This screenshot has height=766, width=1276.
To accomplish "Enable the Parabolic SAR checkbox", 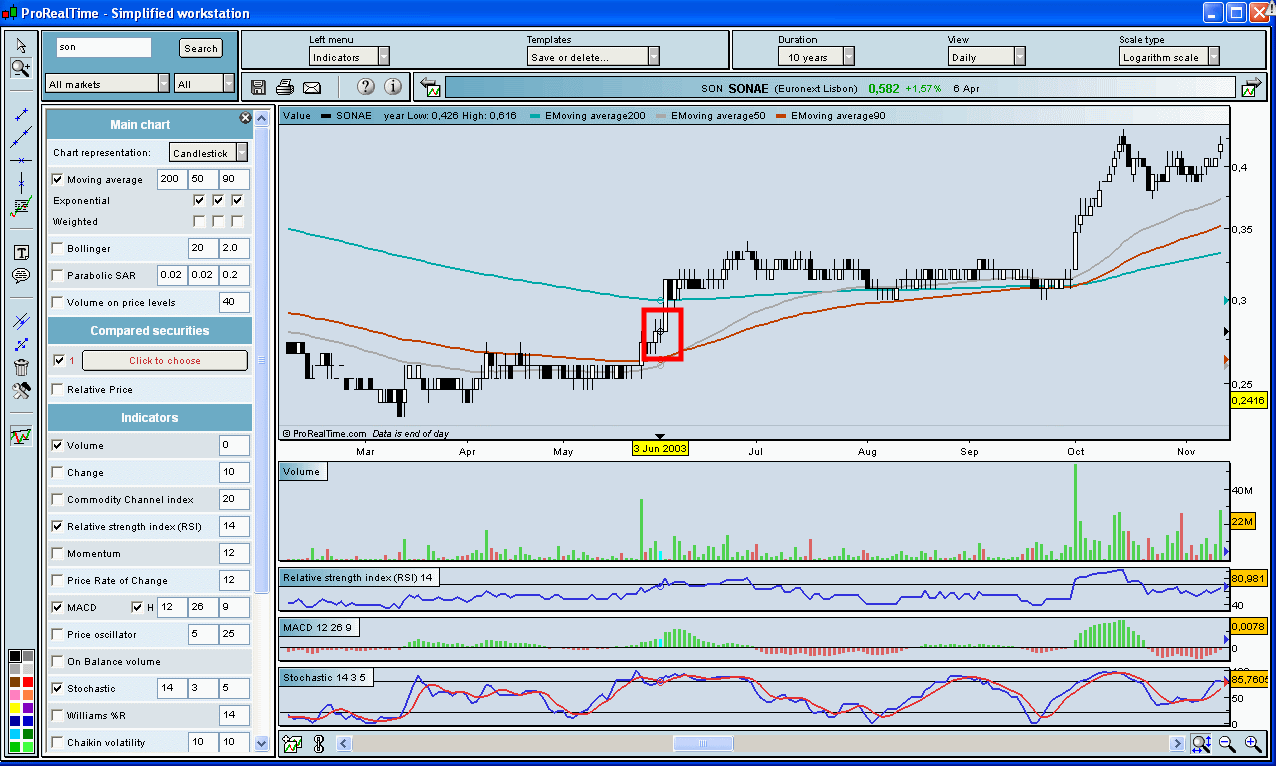I will (x=58, y=275).
